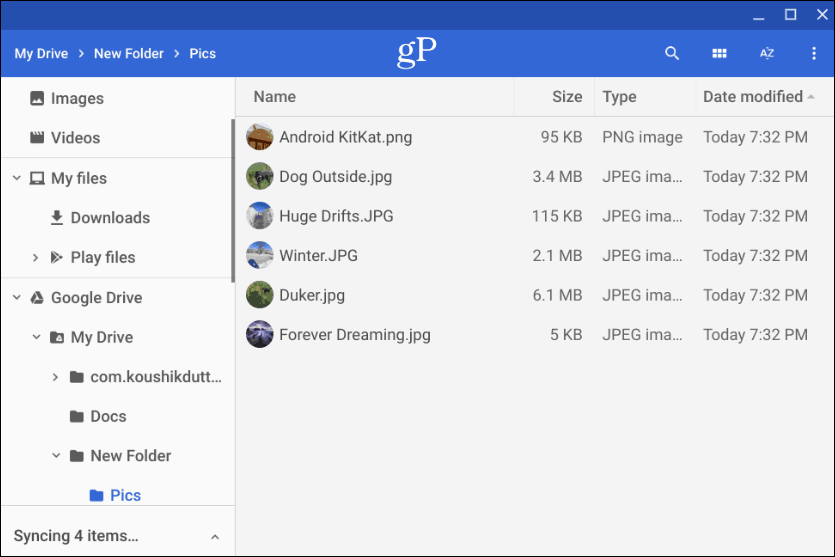Go to New Folder in breadcrumb
This screenshot has width=835, height=557.
tap(129, 53)
